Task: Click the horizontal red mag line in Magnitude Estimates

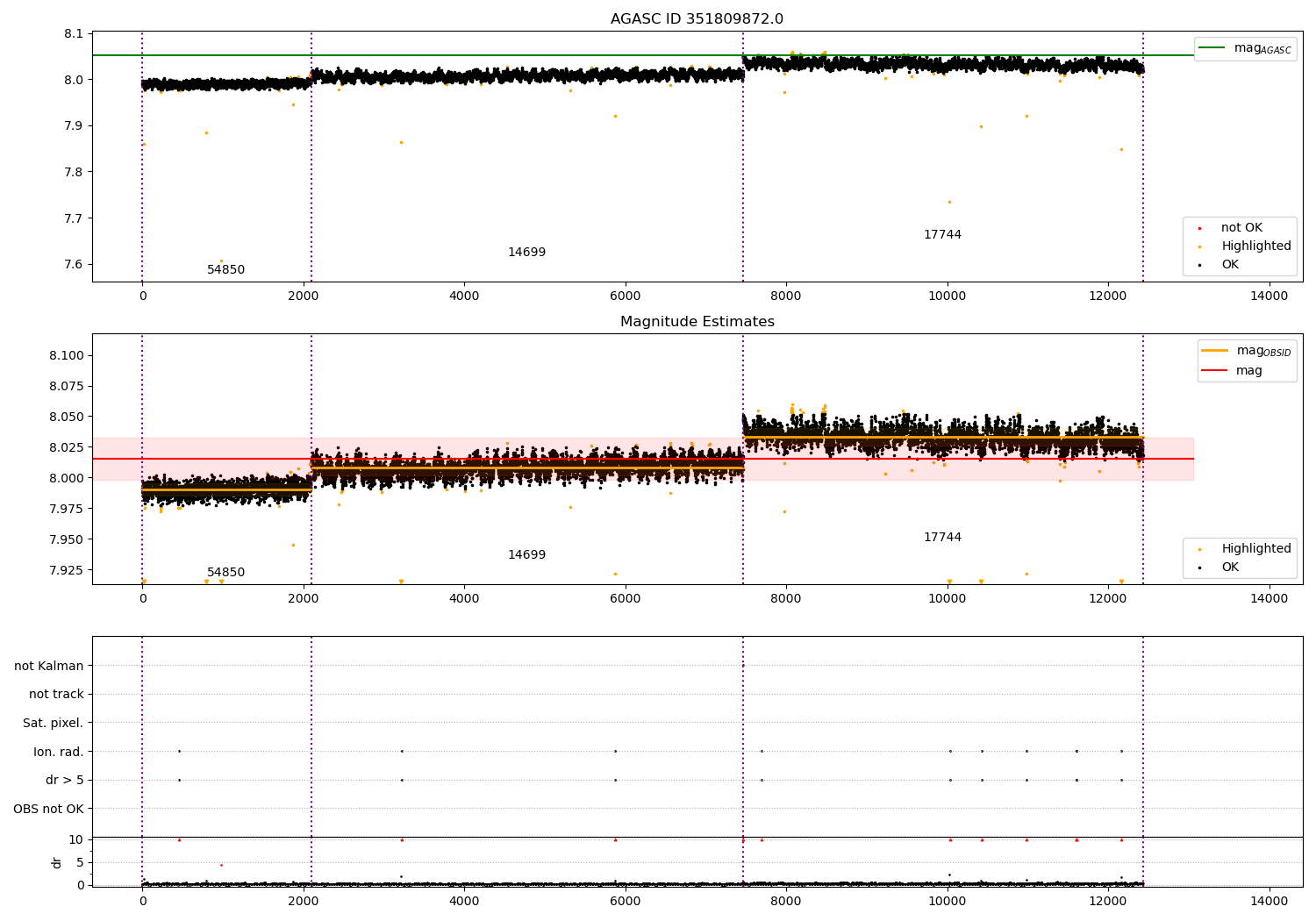Action: [x=642, y=459]
